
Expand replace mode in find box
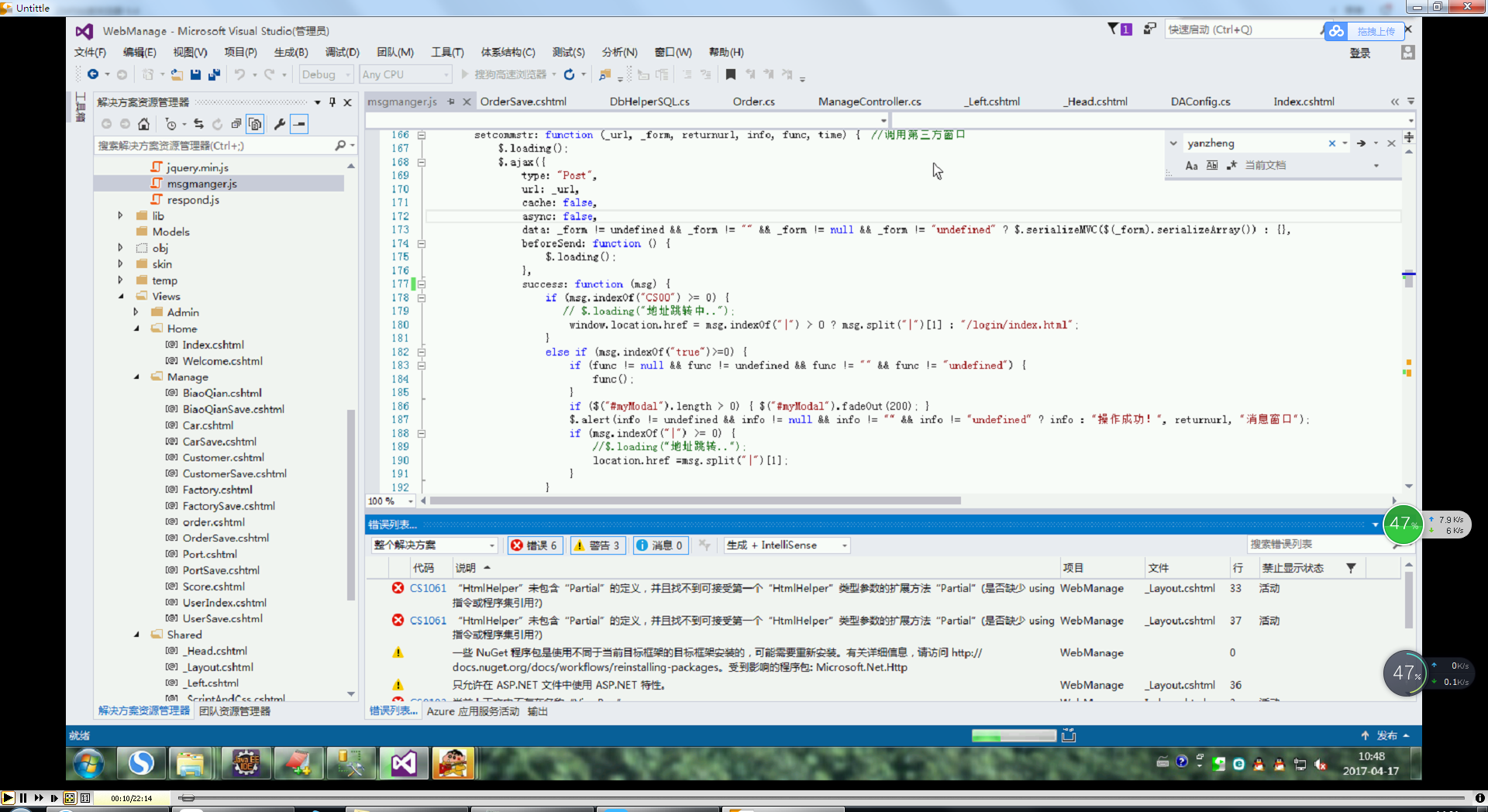click(1173, 143)
